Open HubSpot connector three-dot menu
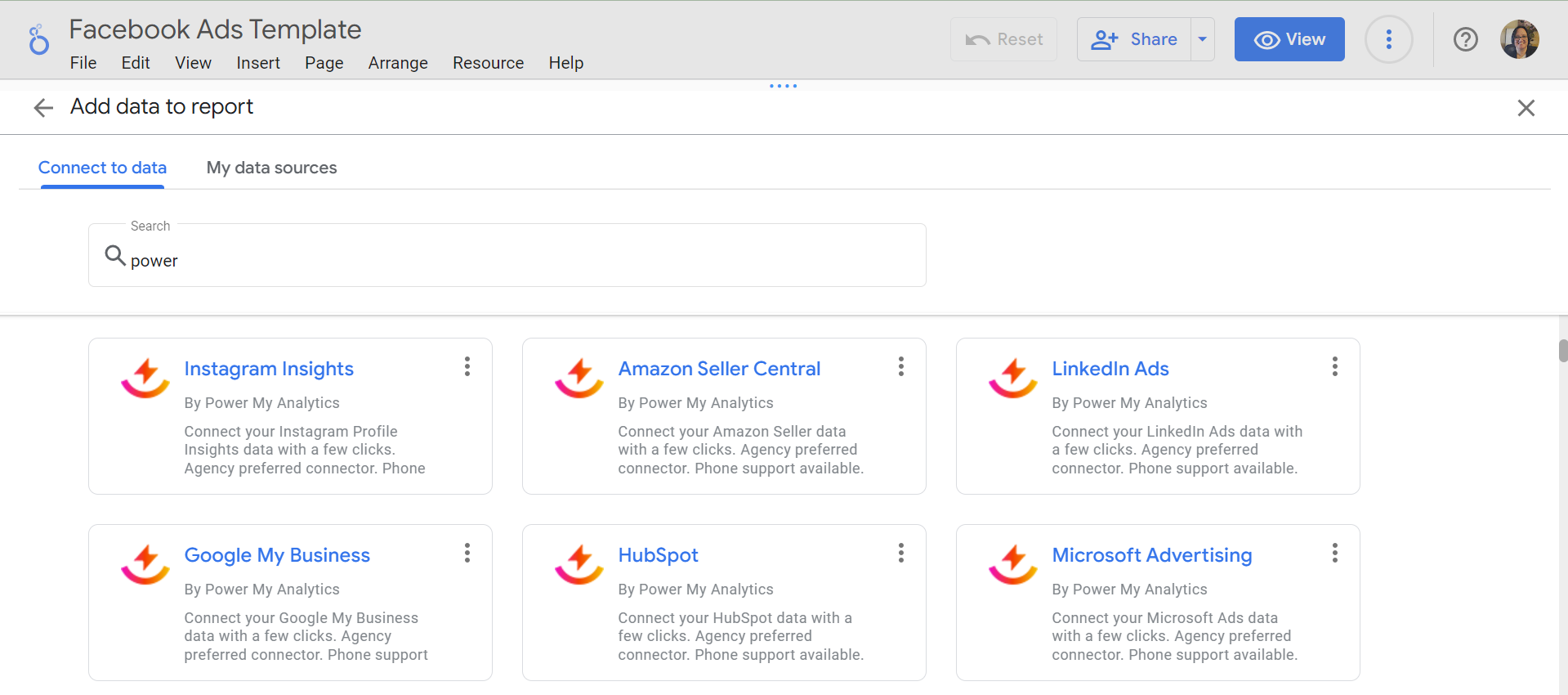This screenshot has height=695, width=1568. [x=900, y=553]
